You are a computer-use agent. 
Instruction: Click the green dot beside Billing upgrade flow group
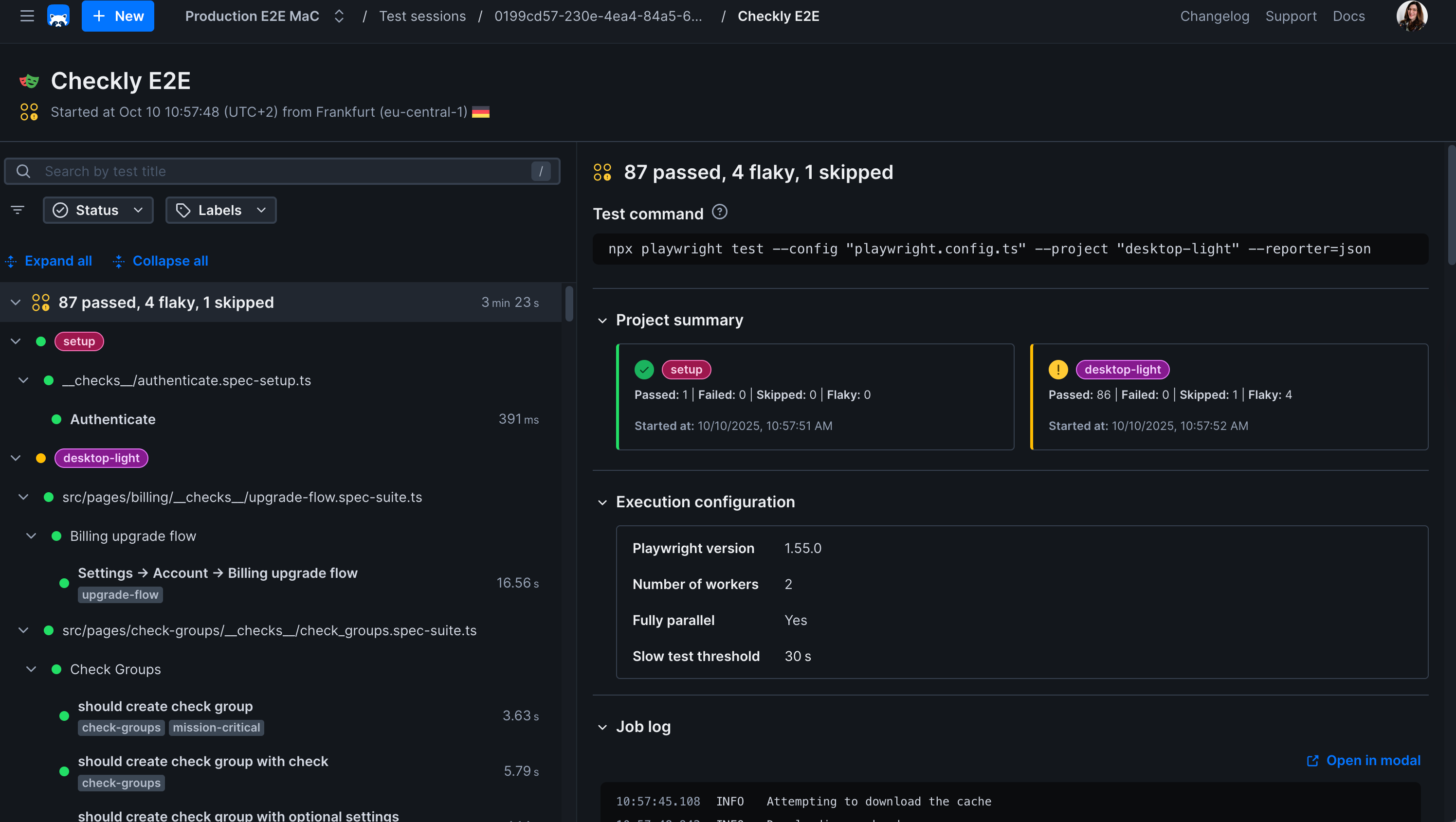tap(56, 536)
